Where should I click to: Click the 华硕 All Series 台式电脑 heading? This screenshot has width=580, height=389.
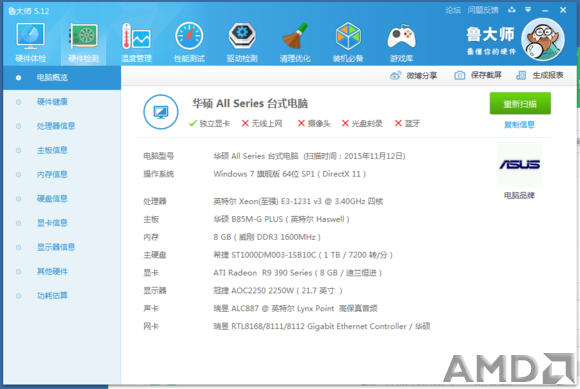(250, 104)
